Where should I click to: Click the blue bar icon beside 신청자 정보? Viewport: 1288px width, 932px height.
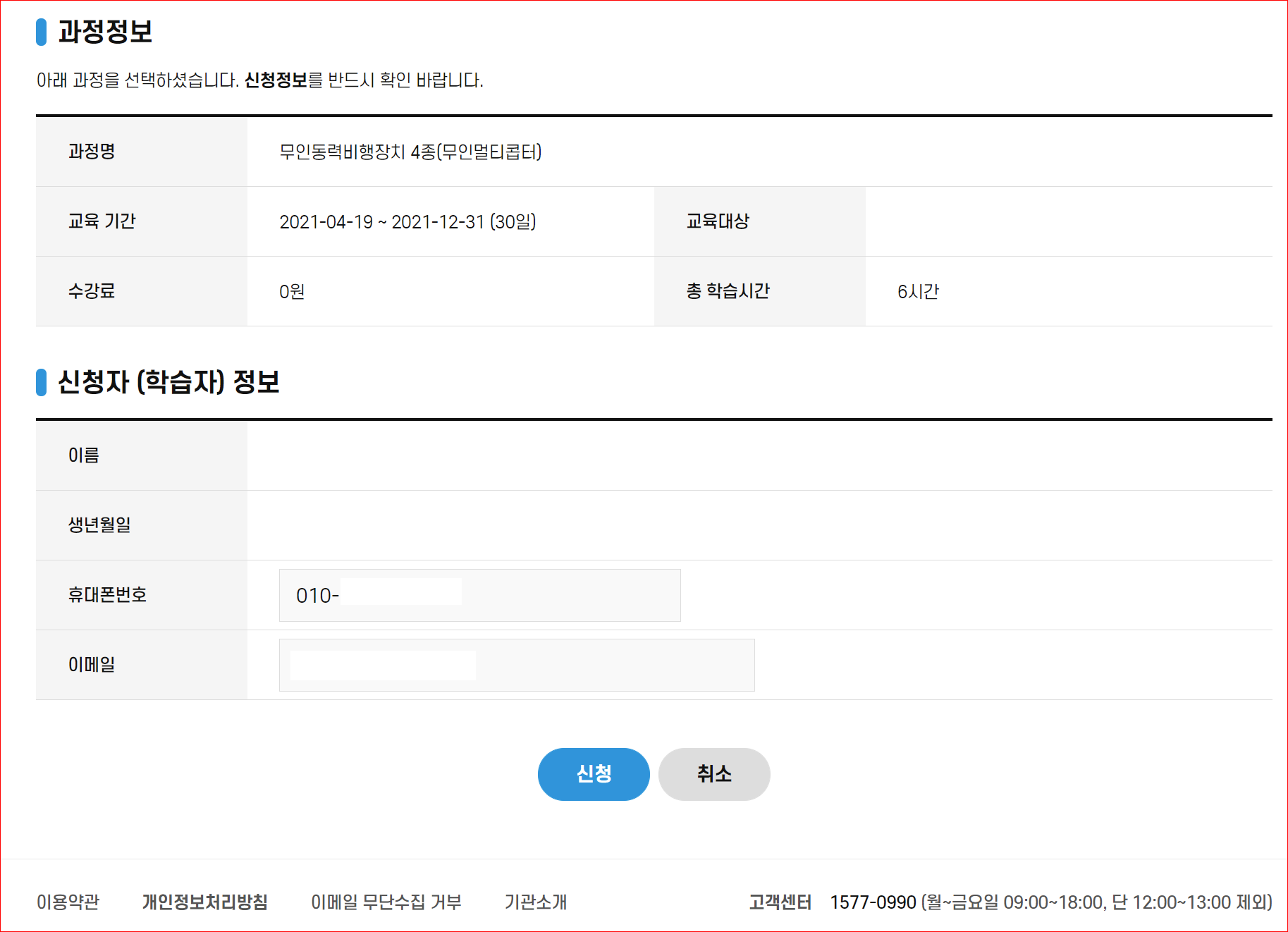tap(41, 383)
